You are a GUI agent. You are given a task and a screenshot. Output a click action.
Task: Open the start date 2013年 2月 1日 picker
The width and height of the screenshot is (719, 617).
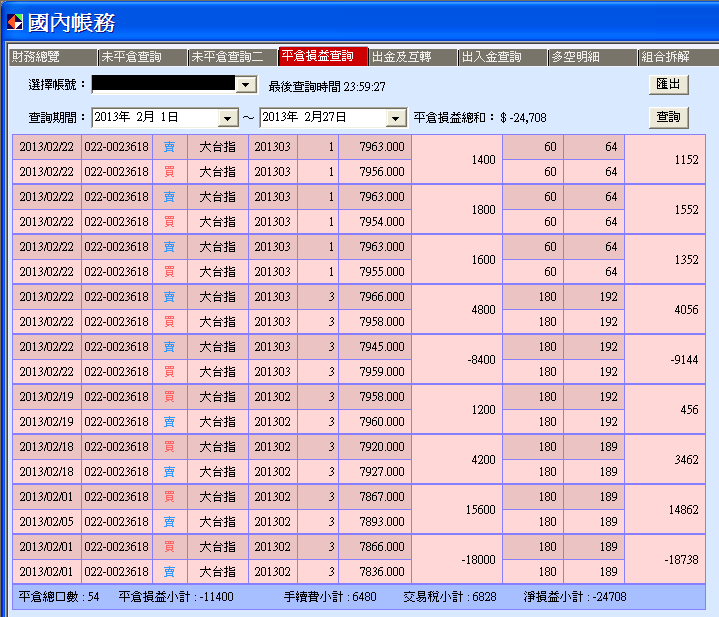click(x=227, y=118)
